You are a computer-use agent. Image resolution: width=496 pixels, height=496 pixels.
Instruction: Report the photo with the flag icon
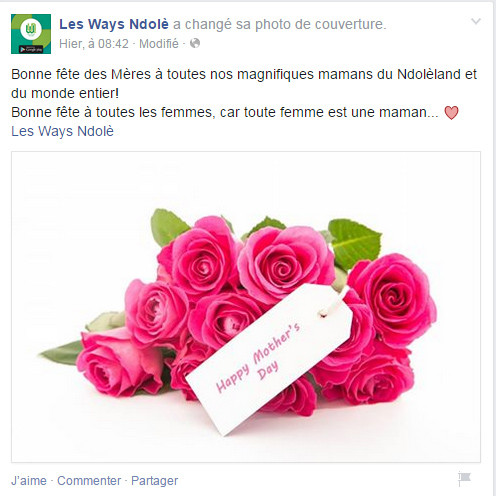[464, 479]
